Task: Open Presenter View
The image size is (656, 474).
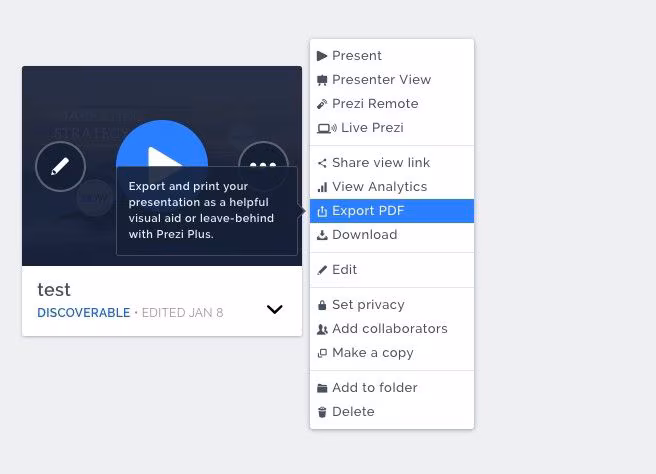Action: [381, 80]
